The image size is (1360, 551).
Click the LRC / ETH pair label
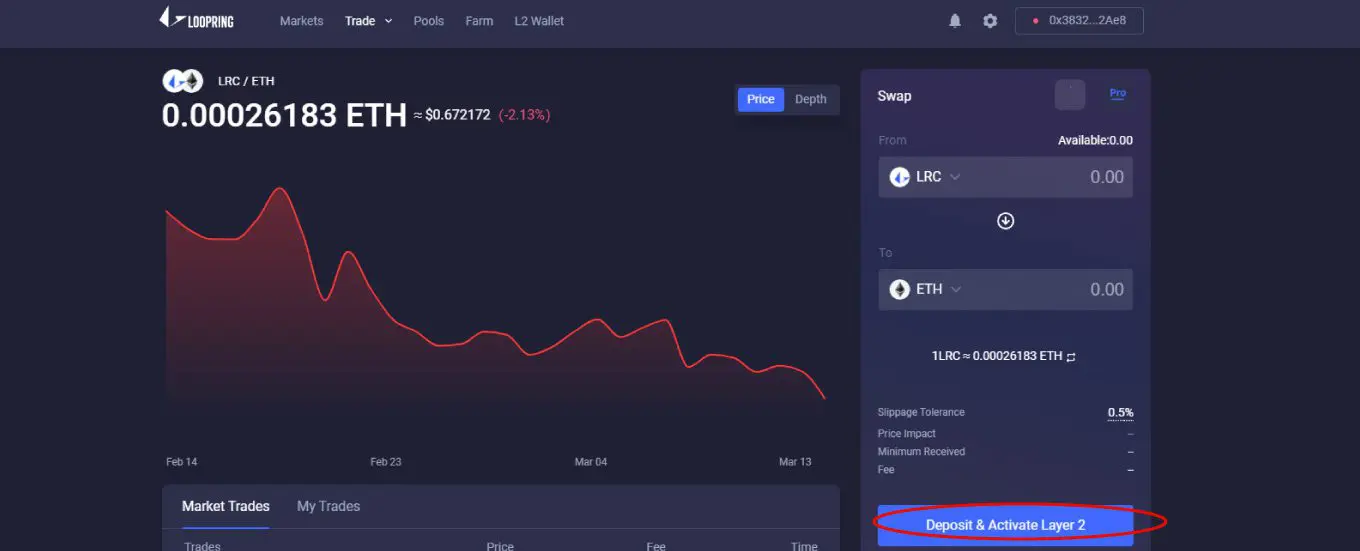[246, 81]
